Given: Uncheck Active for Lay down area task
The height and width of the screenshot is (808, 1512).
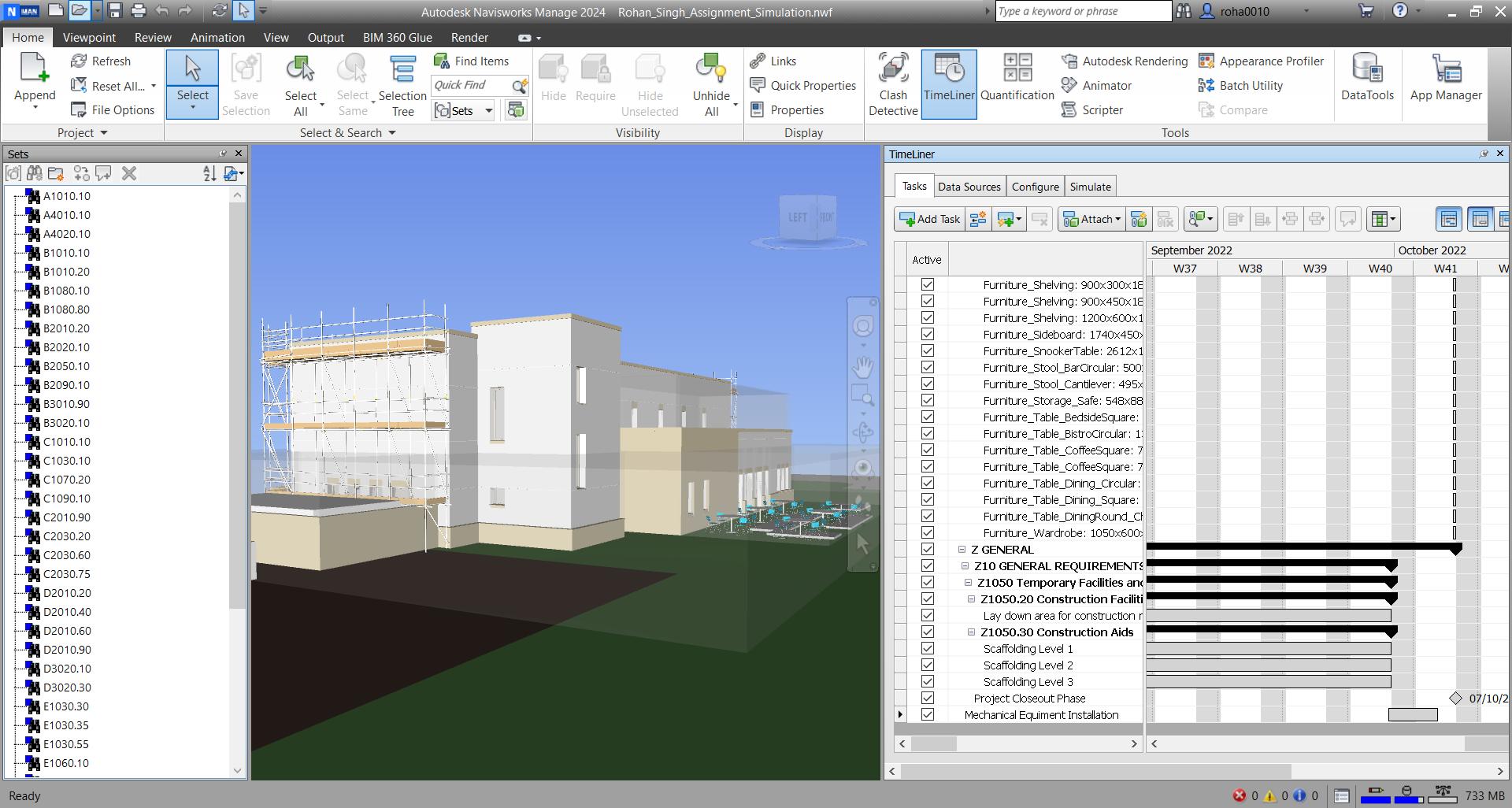Looking at the screenshot, I should 928,616.
